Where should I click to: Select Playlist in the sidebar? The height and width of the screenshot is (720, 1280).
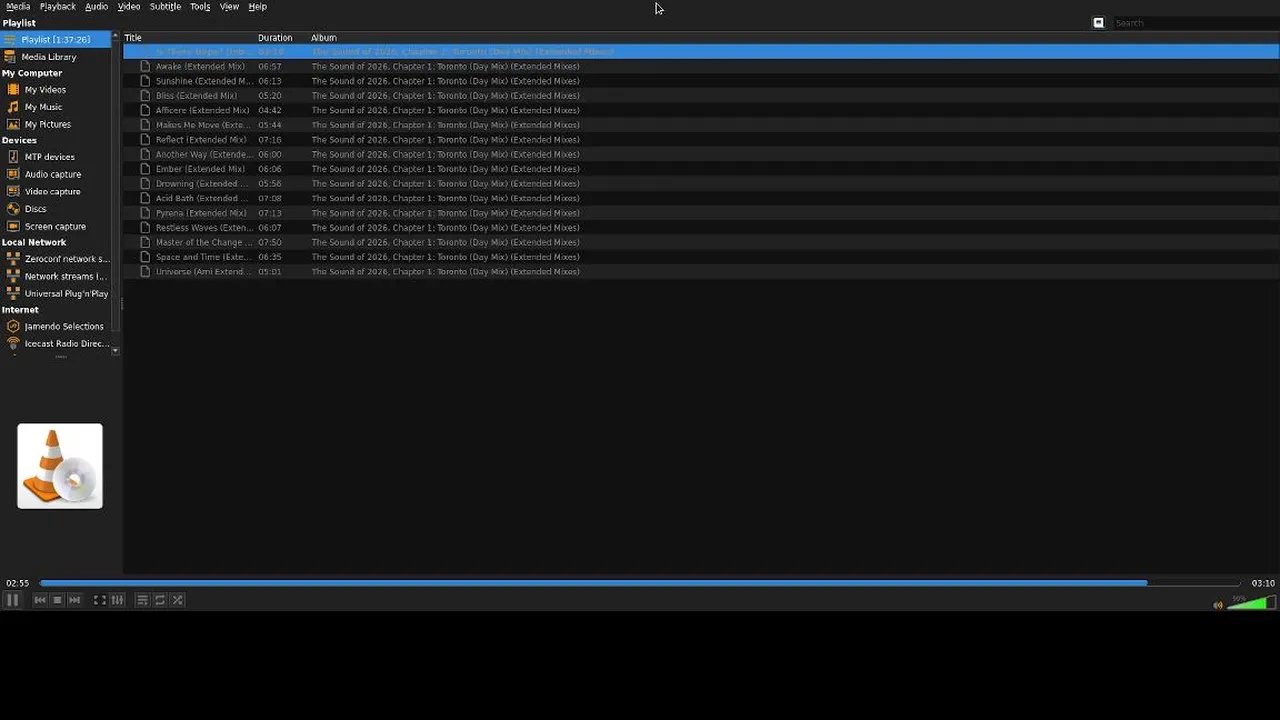click(56, 40)
